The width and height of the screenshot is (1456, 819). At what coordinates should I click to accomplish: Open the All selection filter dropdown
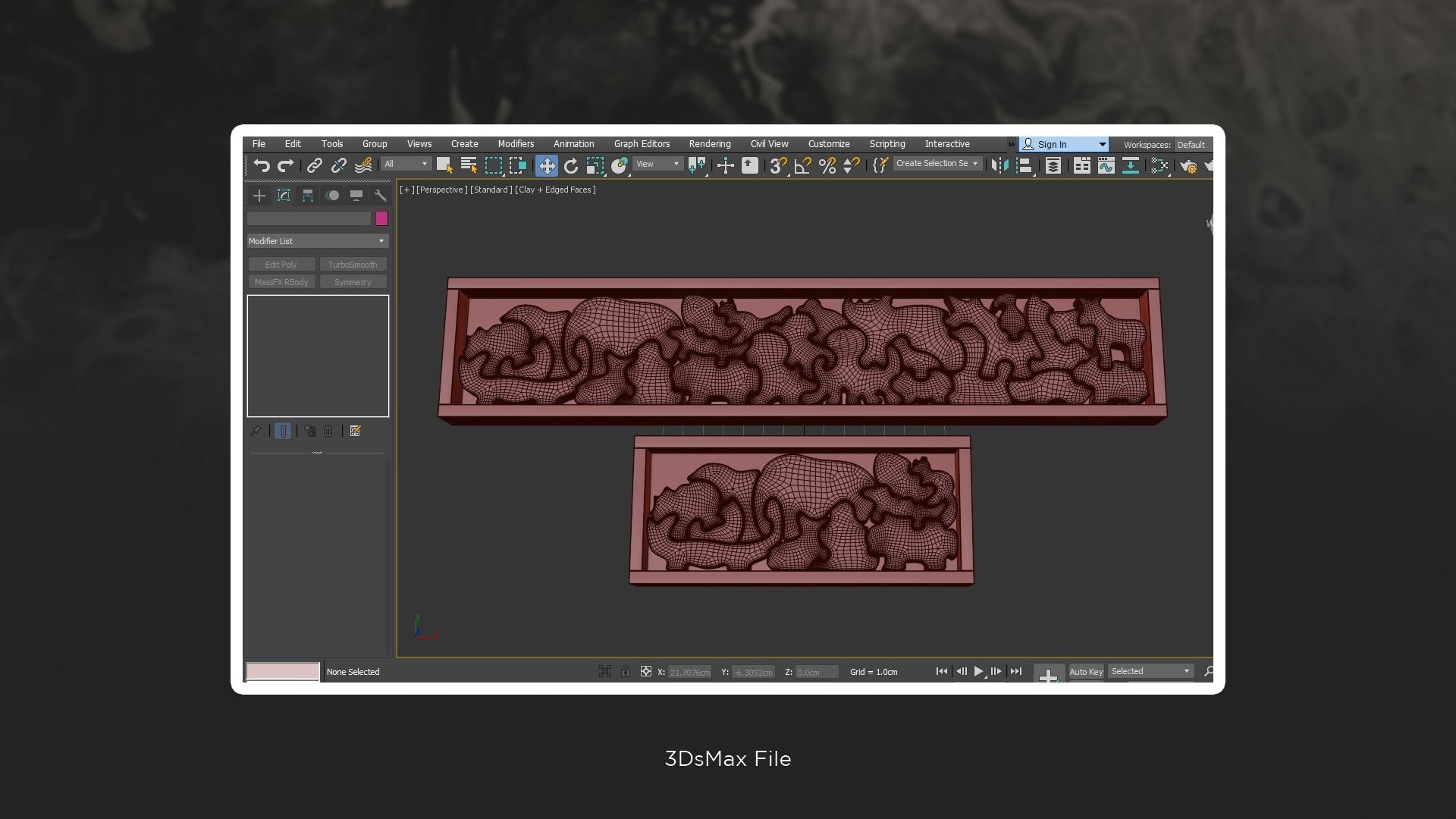(x=406, y=165)
